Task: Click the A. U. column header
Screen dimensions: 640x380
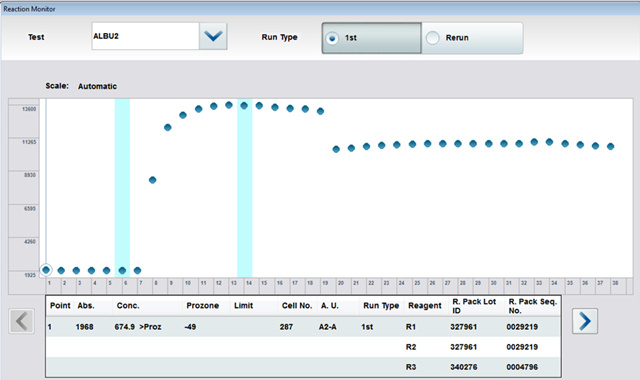Action: click(x=329, y=306)
